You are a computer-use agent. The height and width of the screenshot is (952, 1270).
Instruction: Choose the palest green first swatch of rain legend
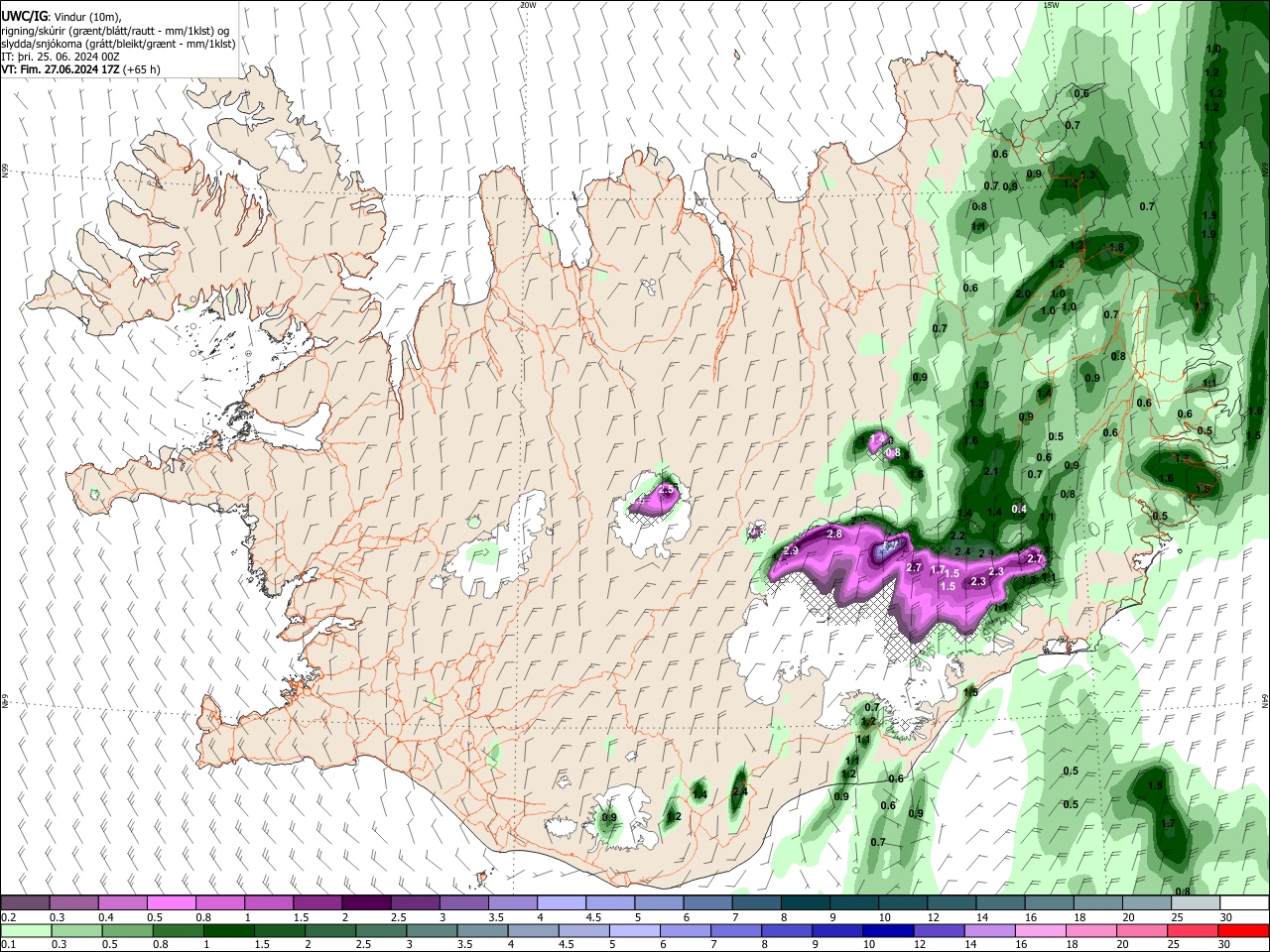[x=25, y=931]
